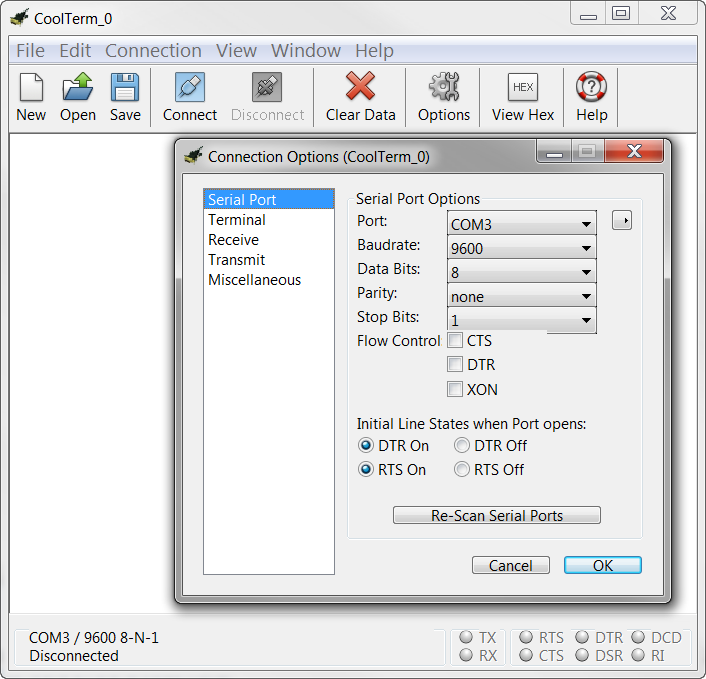Expand the Port dropdown showing COM3
This screenshot has width=706, height=679.
tap(521, 225)
